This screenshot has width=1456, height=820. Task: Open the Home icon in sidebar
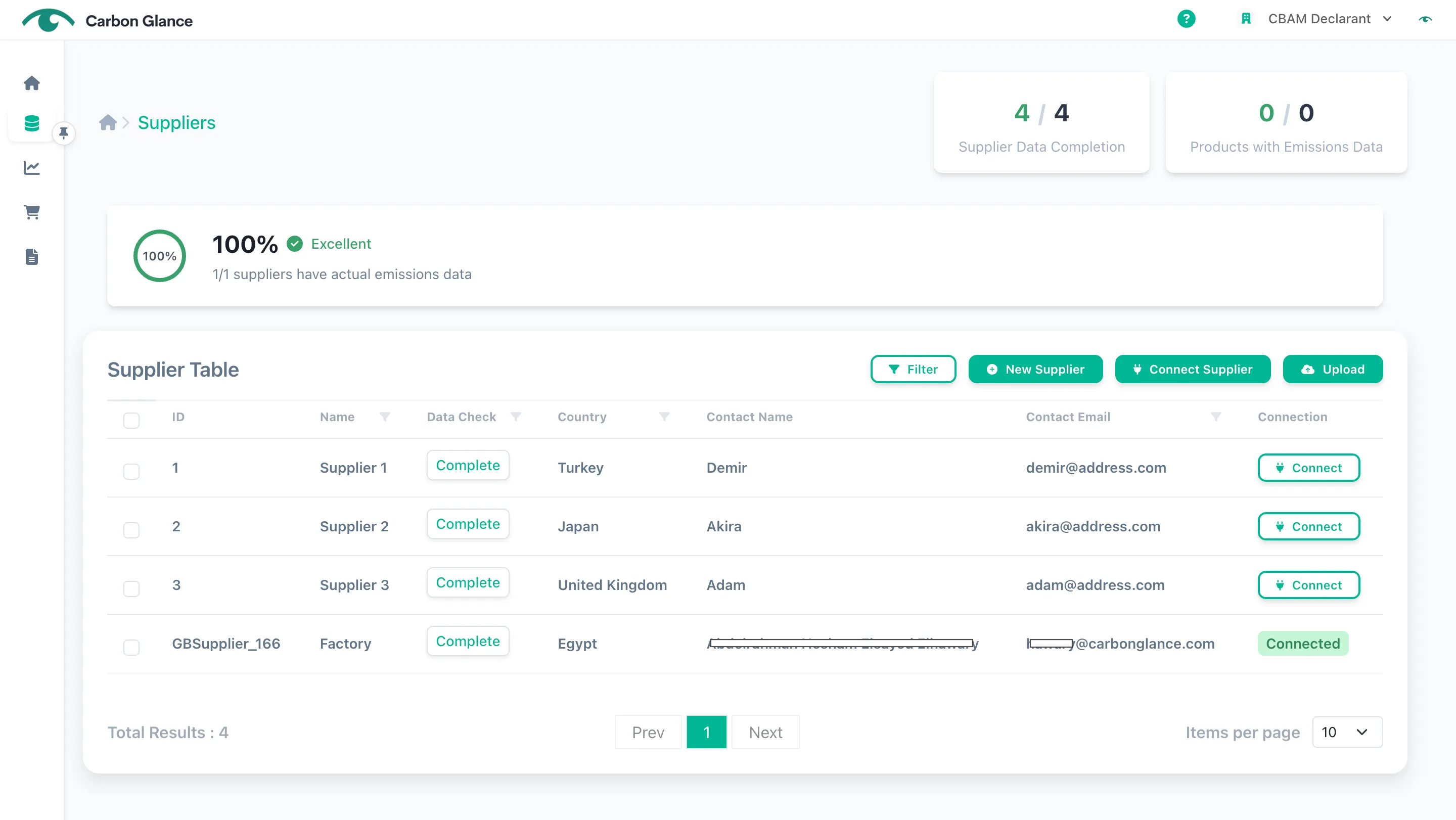(x=32, y=83)
